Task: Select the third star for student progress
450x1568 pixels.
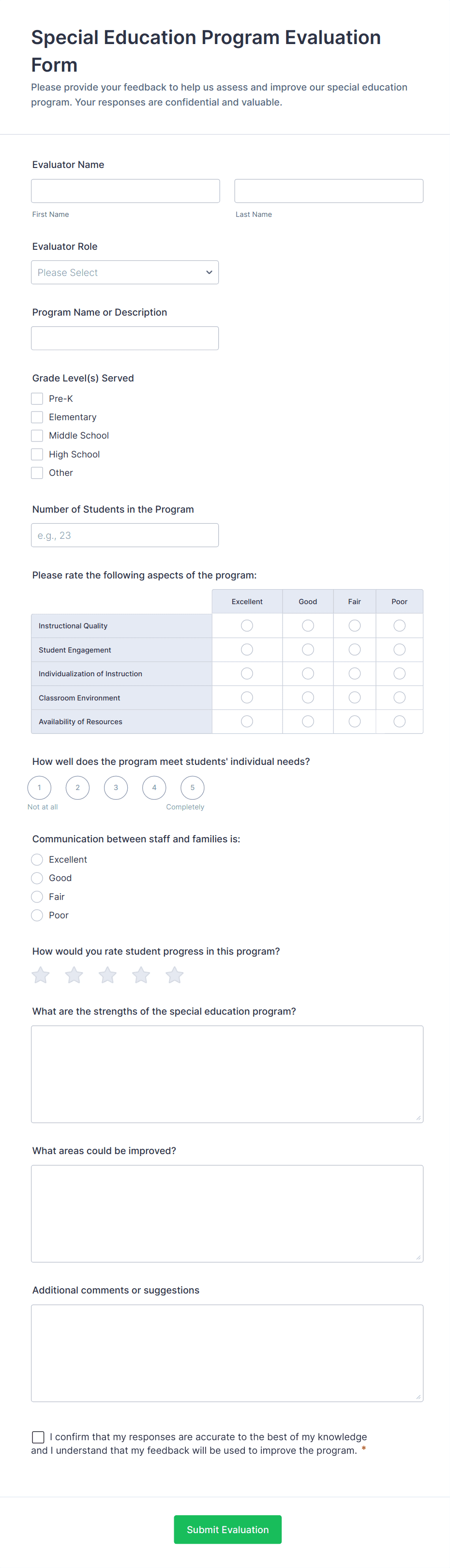Action: (107, 975)
